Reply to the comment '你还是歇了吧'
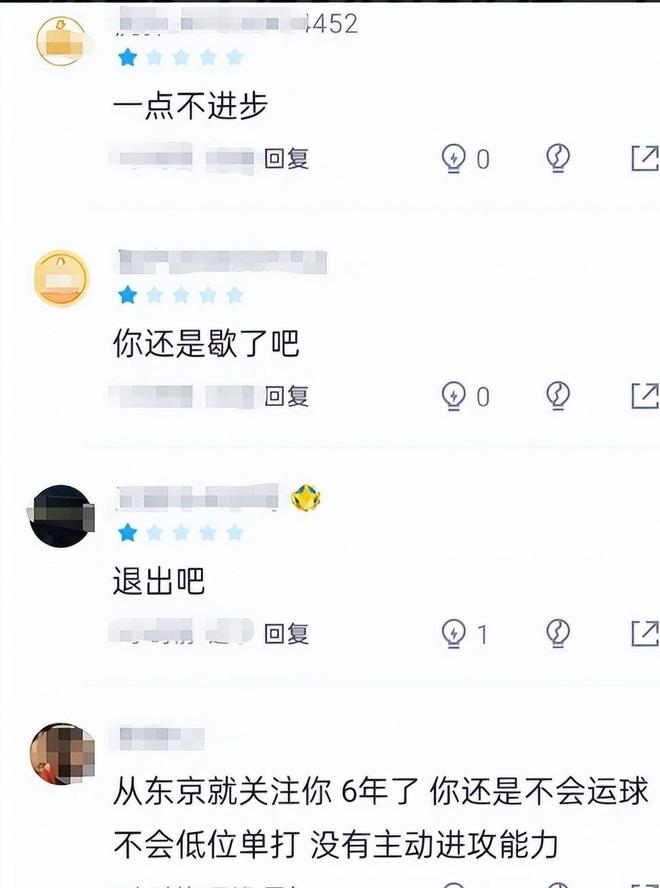 [286, 396]
